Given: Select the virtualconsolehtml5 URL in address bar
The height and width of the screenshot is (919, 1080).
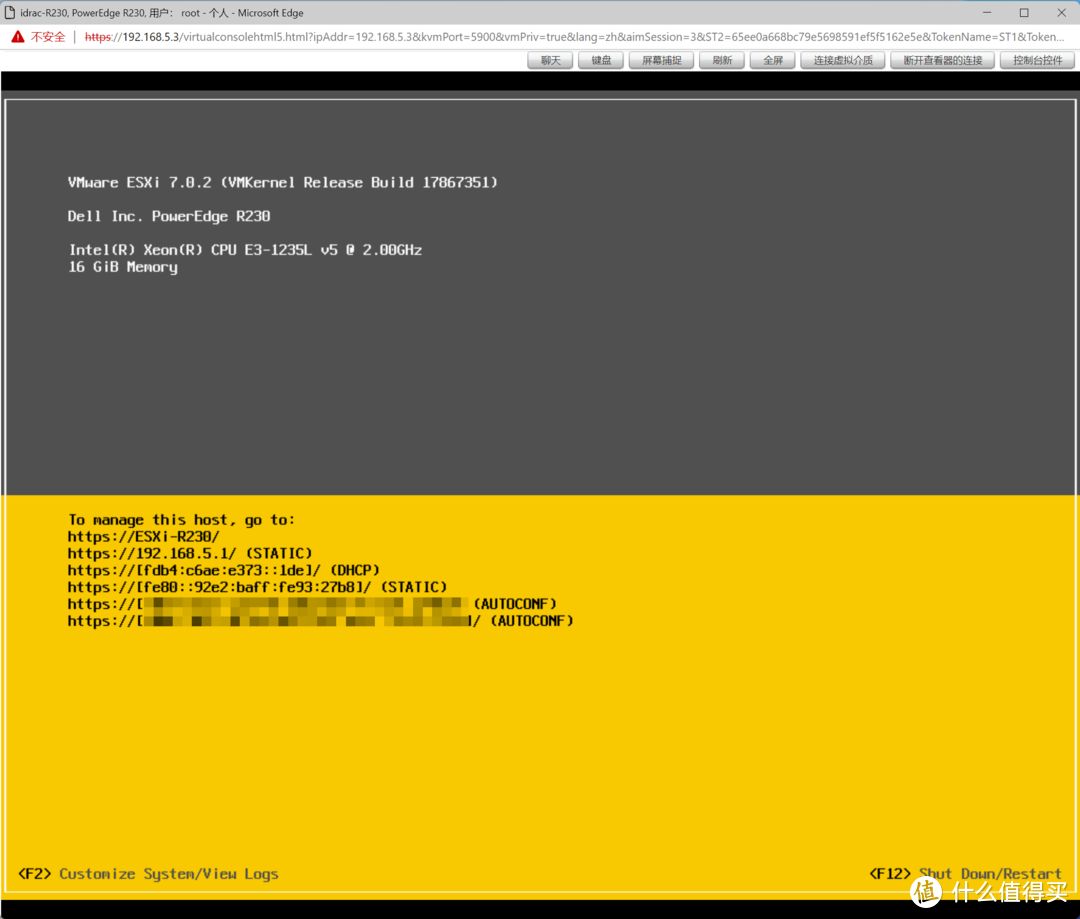Looking at the screenshot, I should click(574, 37).
